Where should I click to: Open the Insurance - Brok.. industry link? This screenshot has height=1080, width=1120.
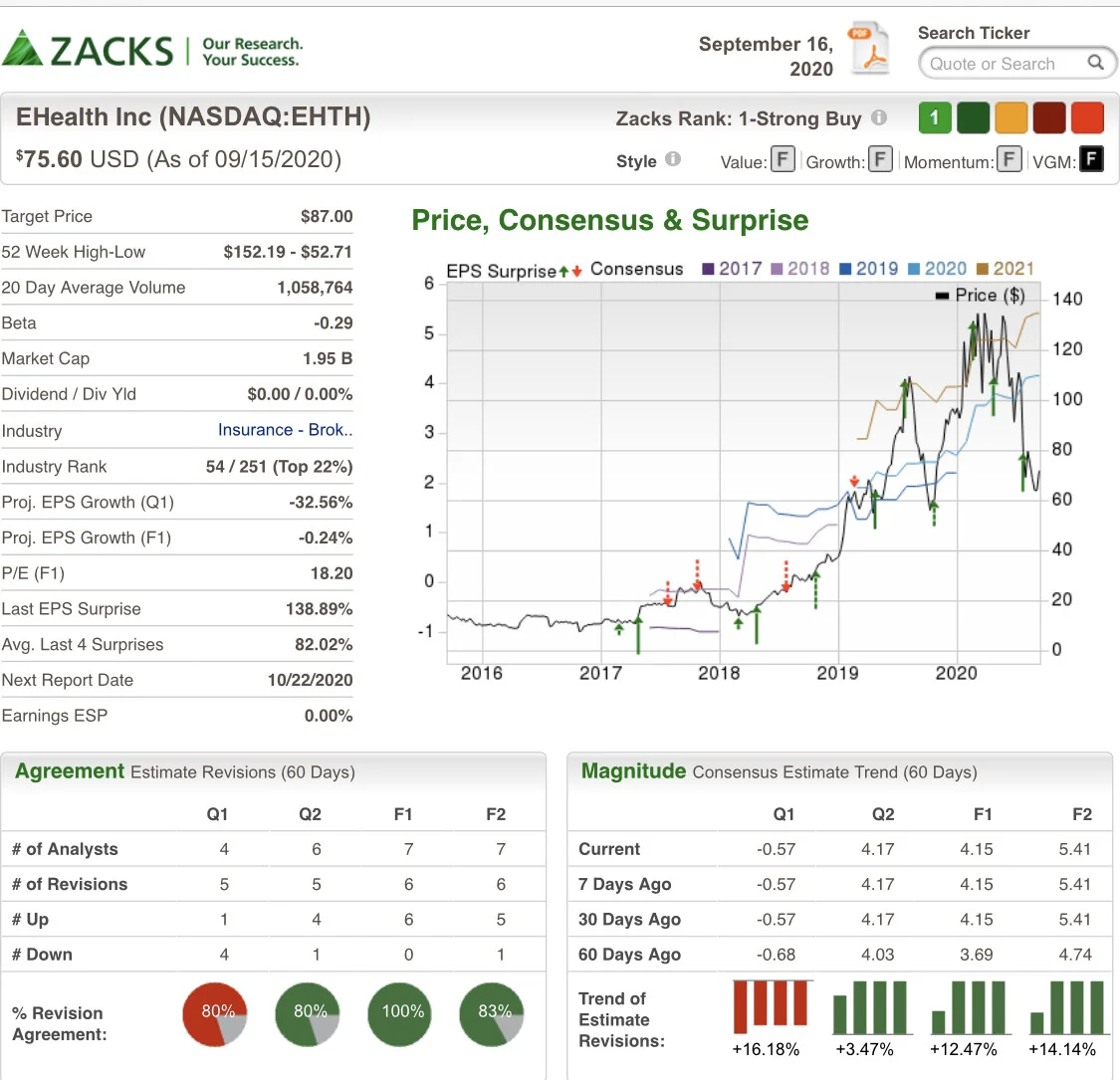[x=285, y=430]
